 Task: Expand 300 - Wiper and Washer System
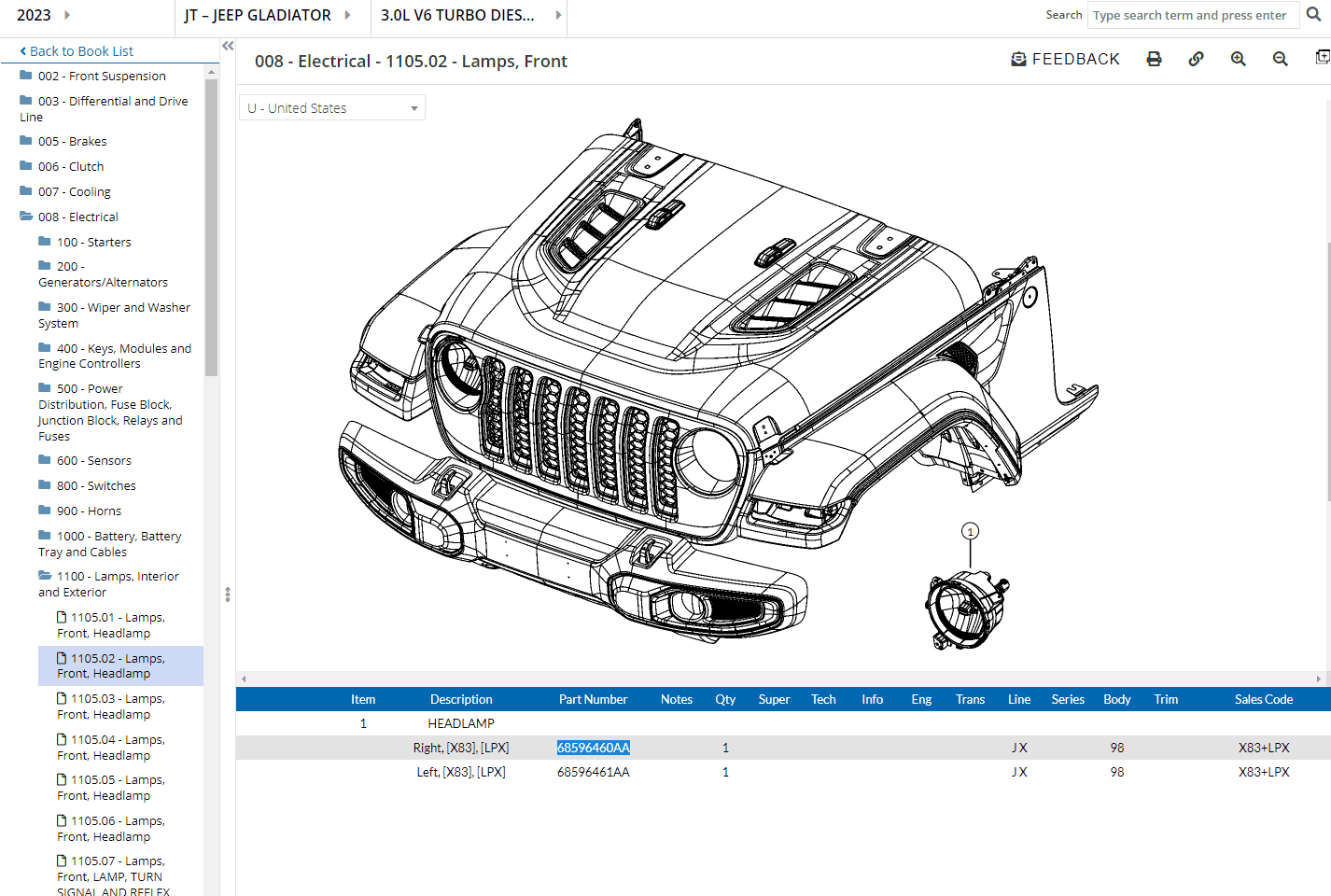114,315
